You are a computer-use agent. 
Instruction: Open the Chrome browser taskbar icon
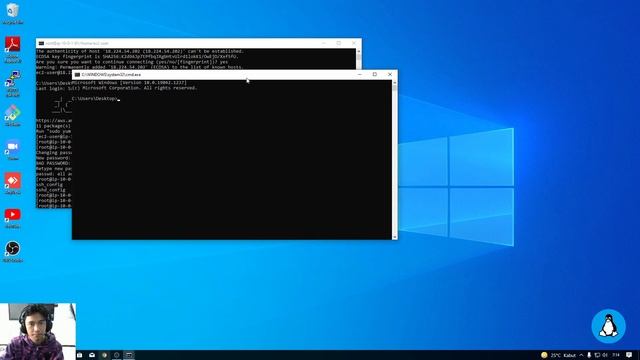[104, 355]
